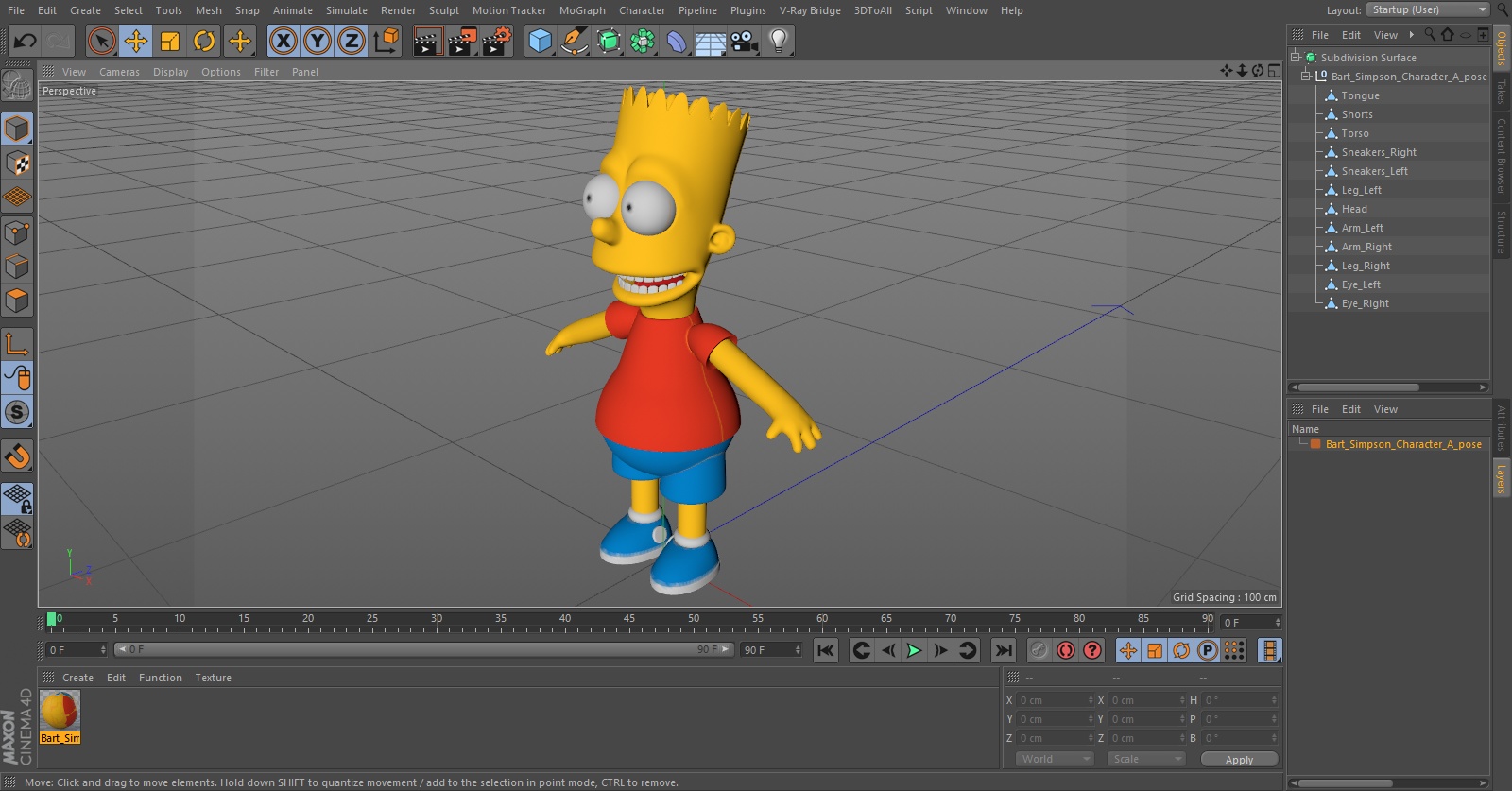Open the deformer object icon
This screenshot has width=1512, height=791.
coord(677,41)
